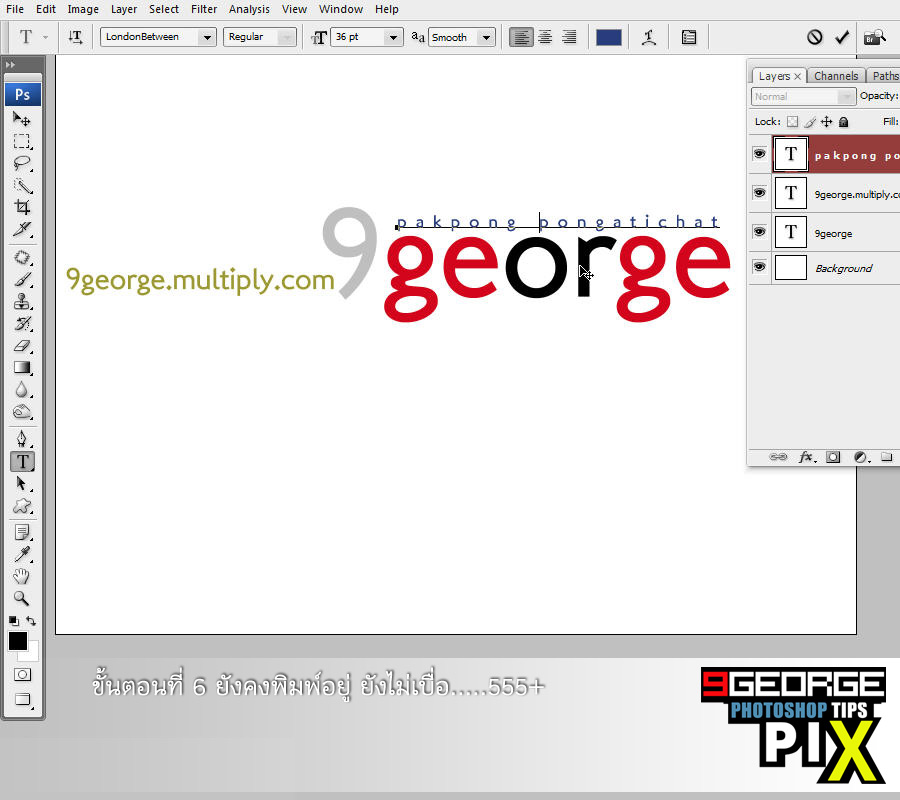Image resolution: width=900 pixels, height=800 pixels.
Task: Toggle the Character and Paragraph palettes
Action: click(689, 37)
